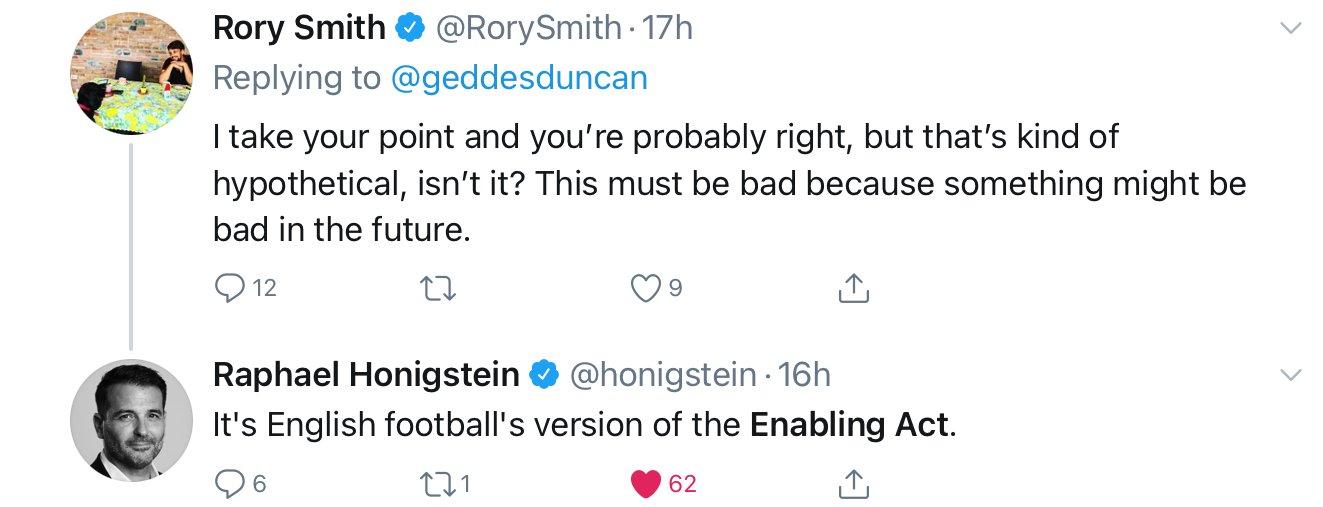The width and height of the screenshot is (1323, 507).
Task: Open Raphael Honigstein's profile name
Action: click(x=366, y=375)
